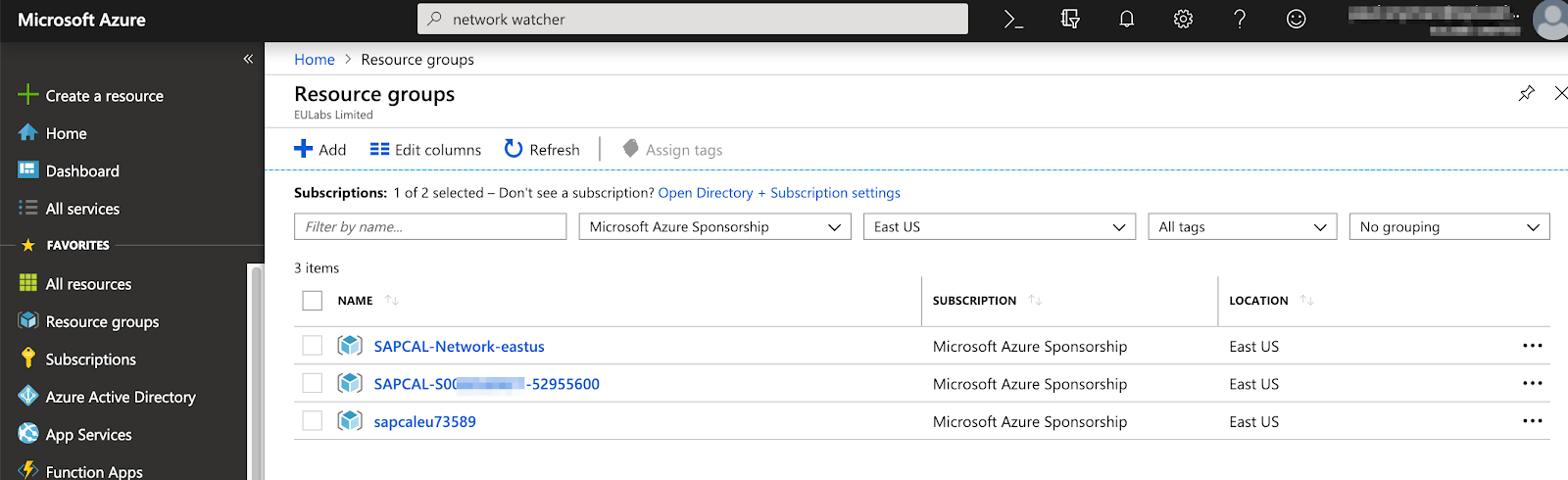Screen dimensions: 1568x480
Task: Expand the Microsoft Azure Sponsorship subscription dropdown
Action: 714,227
